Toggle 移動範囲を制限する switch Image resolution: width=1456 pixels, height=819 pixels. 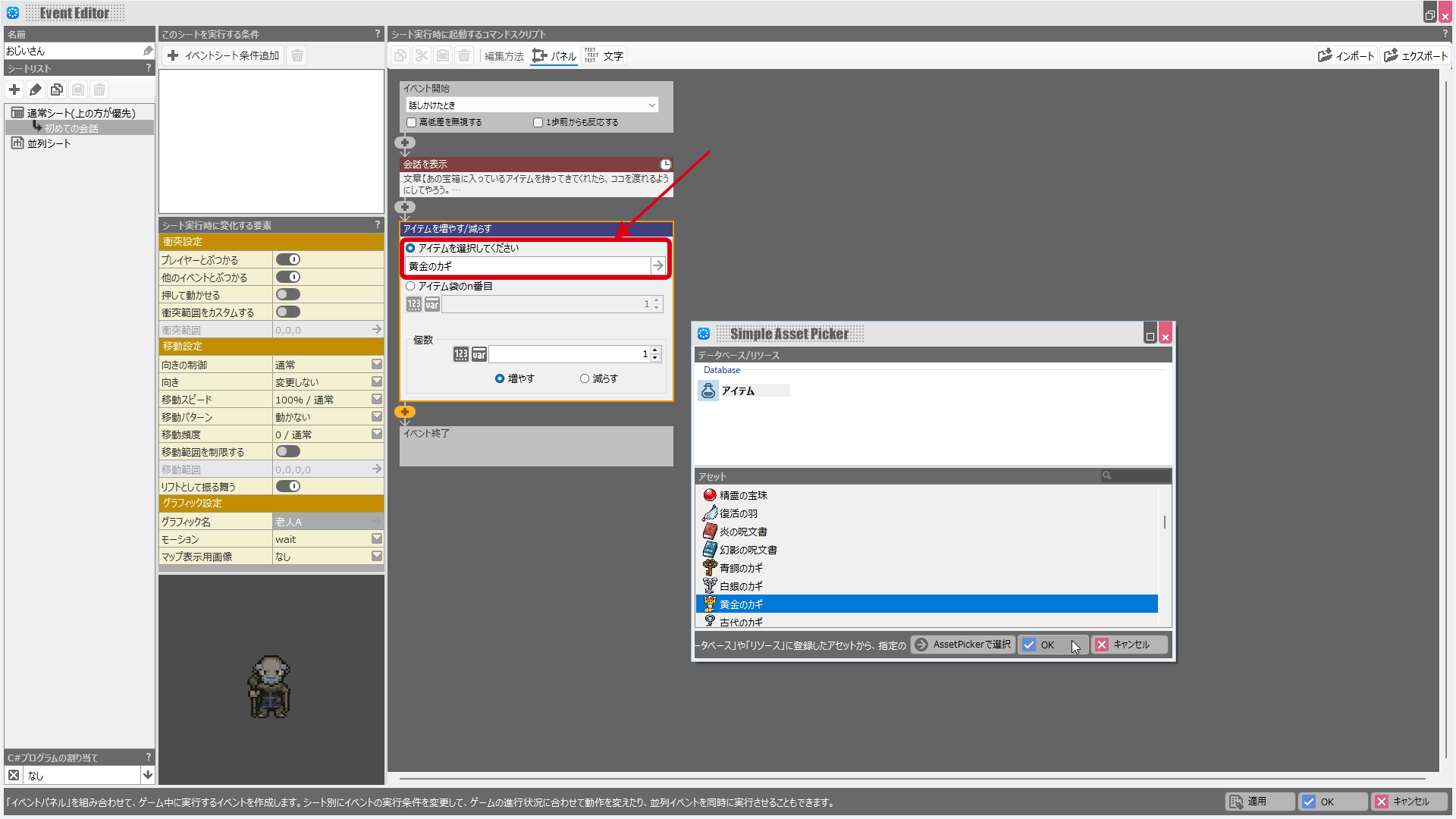tap(288, 451)
